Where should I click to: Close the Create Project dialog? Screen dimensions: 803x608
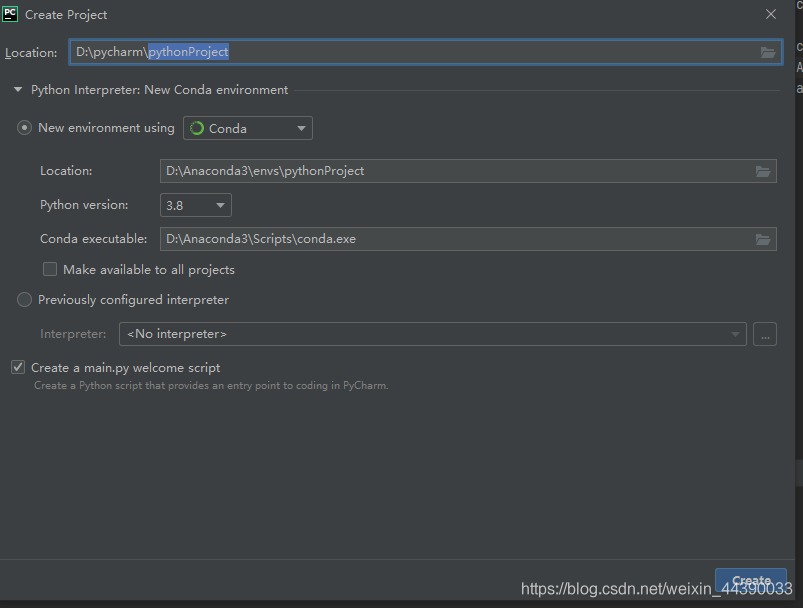point(771,14)
